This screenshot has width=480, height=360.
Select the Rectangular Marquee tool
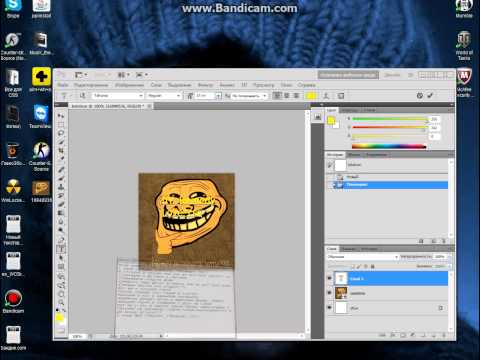point(61,124)
